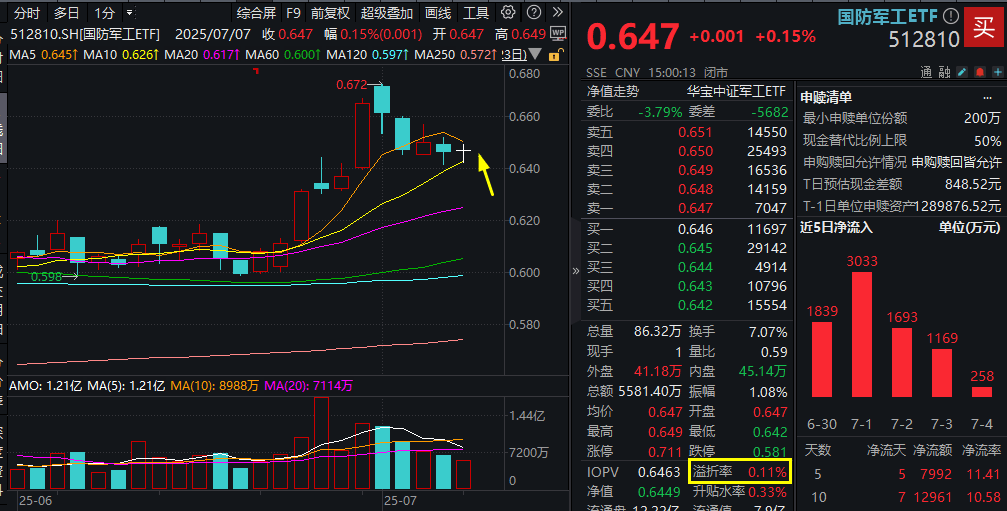This screenshot has width=1007, height=511.
Task: Click sell-one price 0.647 row
Action: (x=687, y=208)
